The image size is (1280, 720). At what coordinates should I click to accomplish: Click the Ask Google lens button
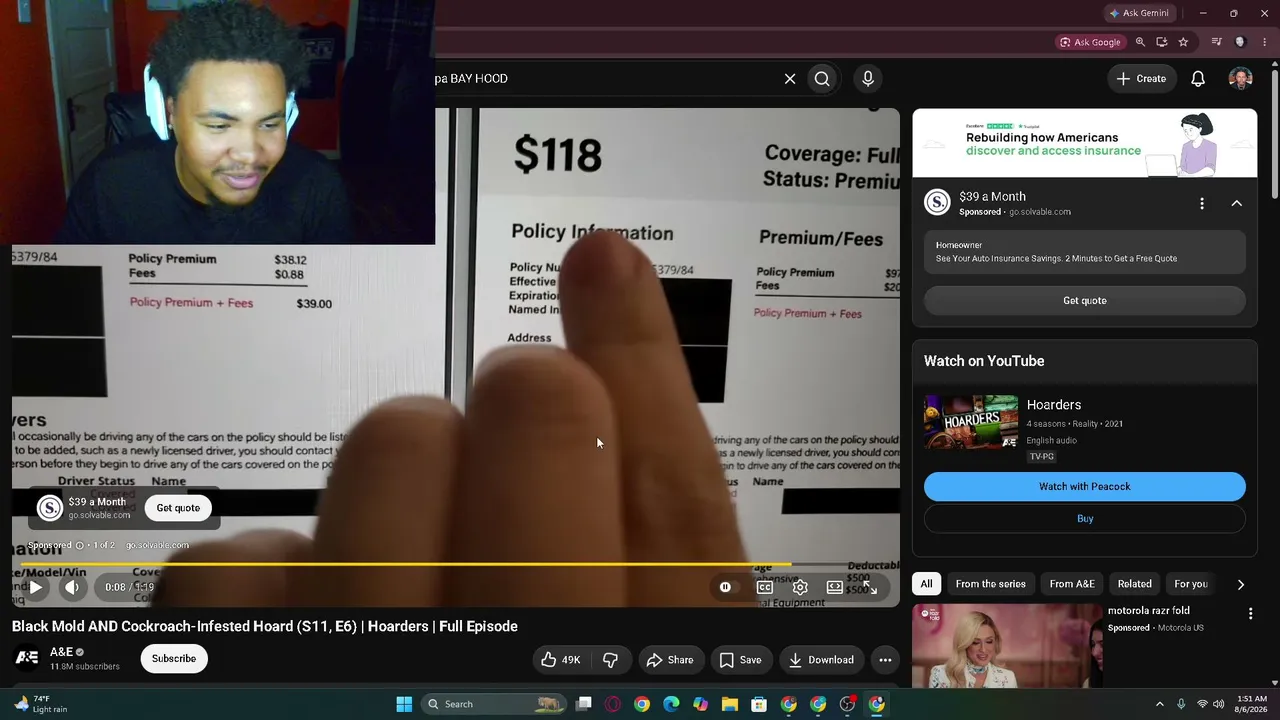1091,42
